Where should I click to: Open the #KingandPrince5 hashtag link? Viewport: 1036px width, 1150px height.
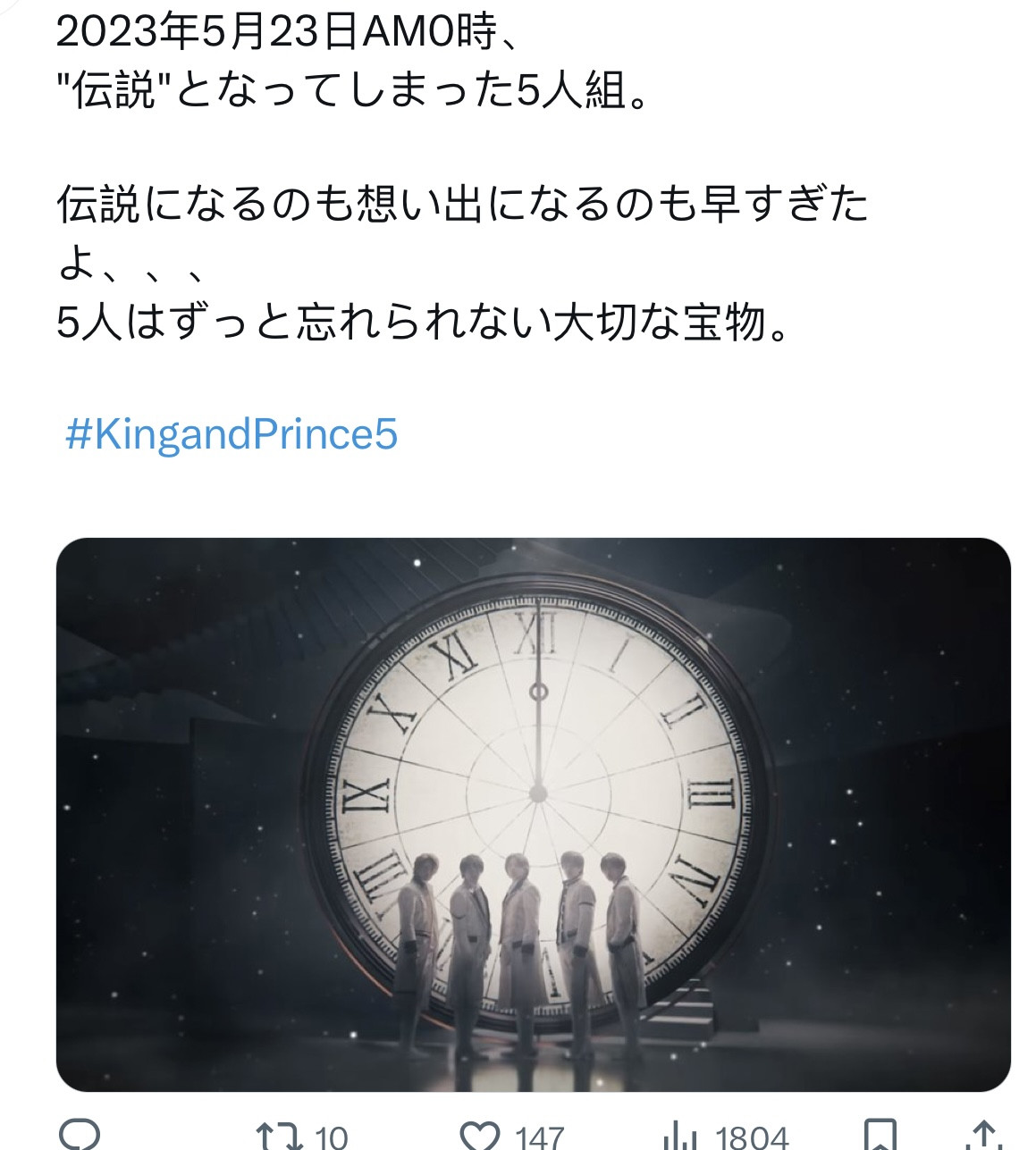click(232, 435)
